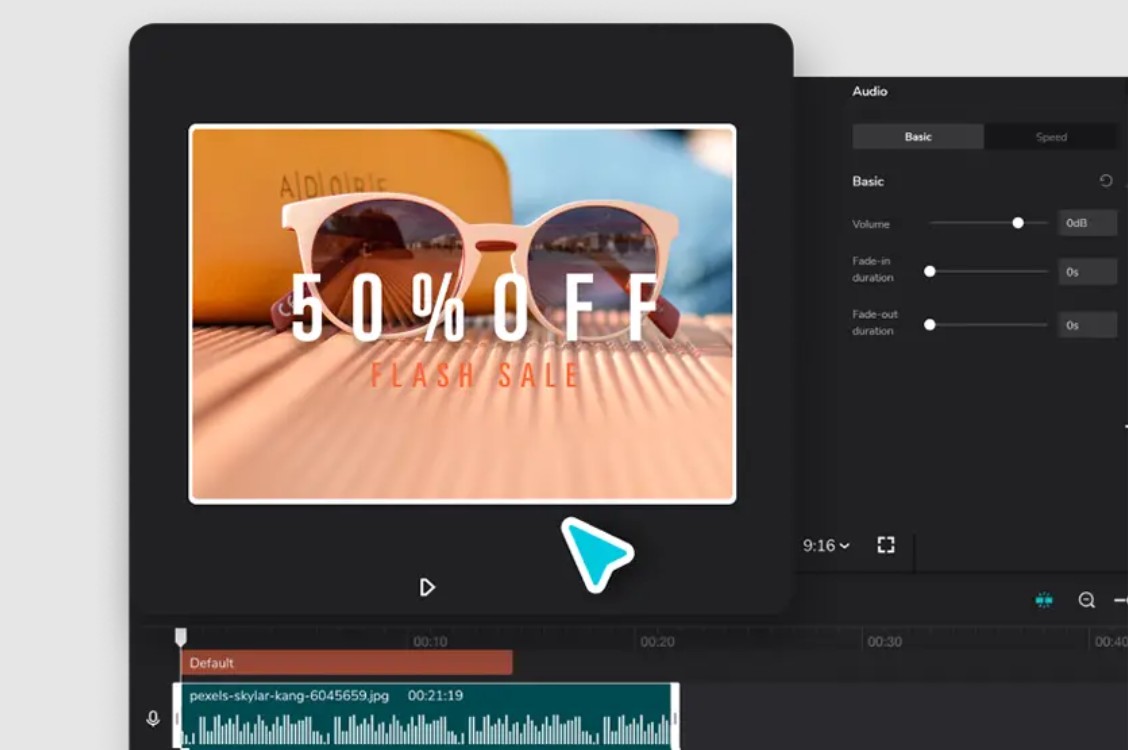The image size is (1128, 750).
Task: Enter fullscreen preview mode
Action: point(885,545)
